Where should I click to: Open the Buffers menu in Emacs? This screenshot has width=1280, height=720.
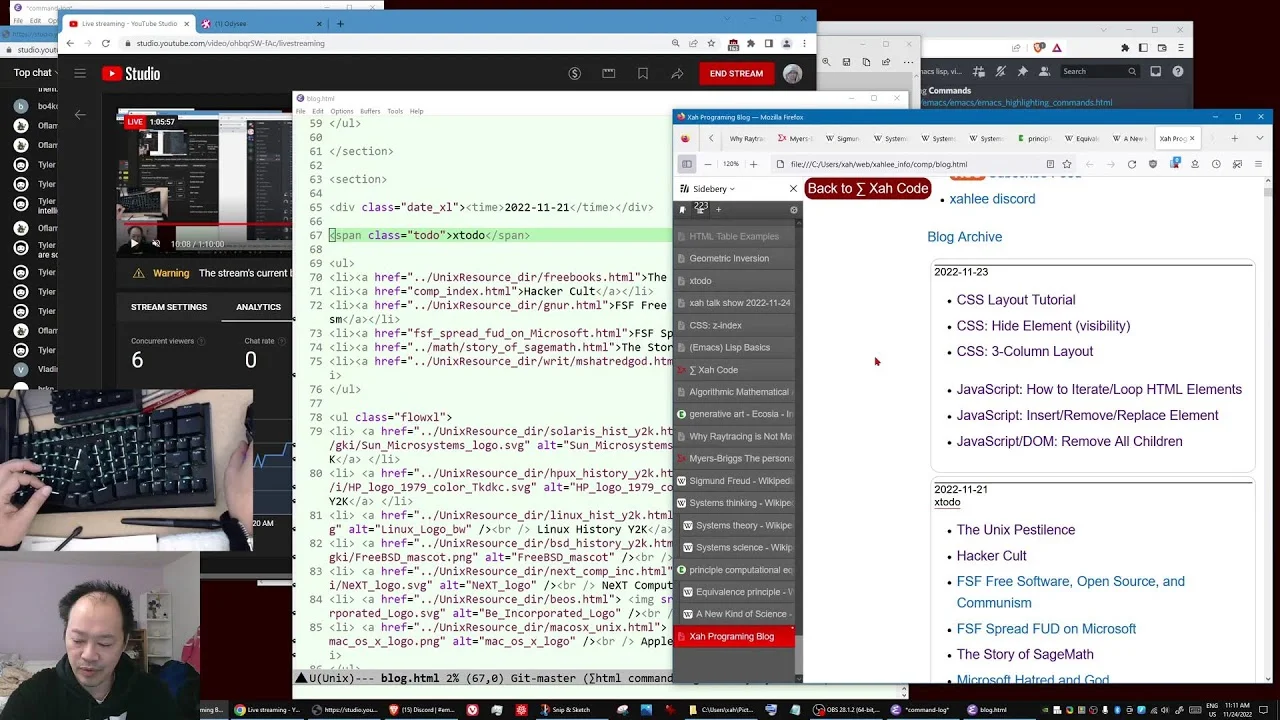pos(370,111)
